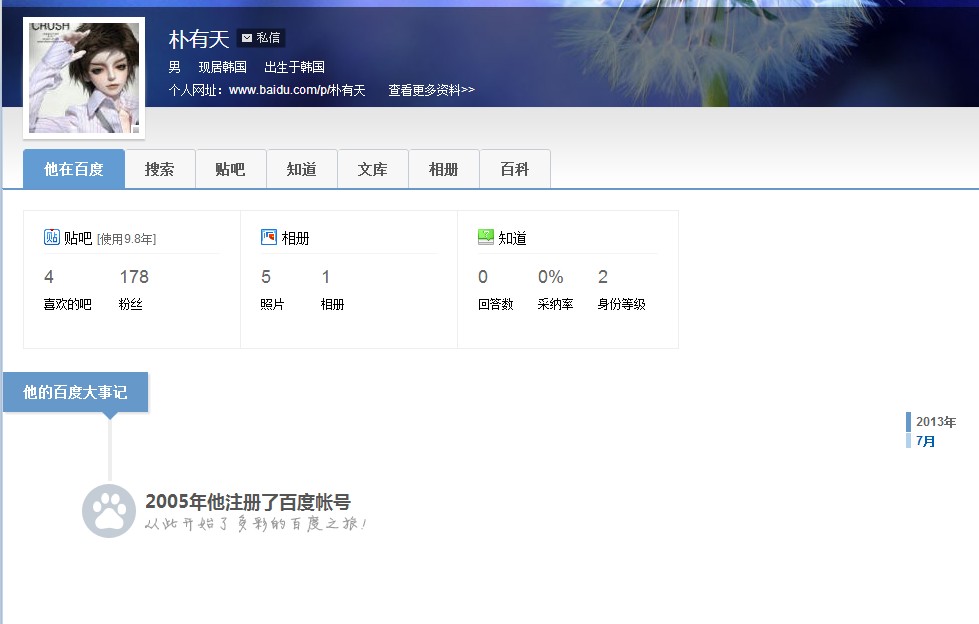Click the 他的百度大事记 header
Image resolution: width=979 pixels, height=624 pixels.
76,392
